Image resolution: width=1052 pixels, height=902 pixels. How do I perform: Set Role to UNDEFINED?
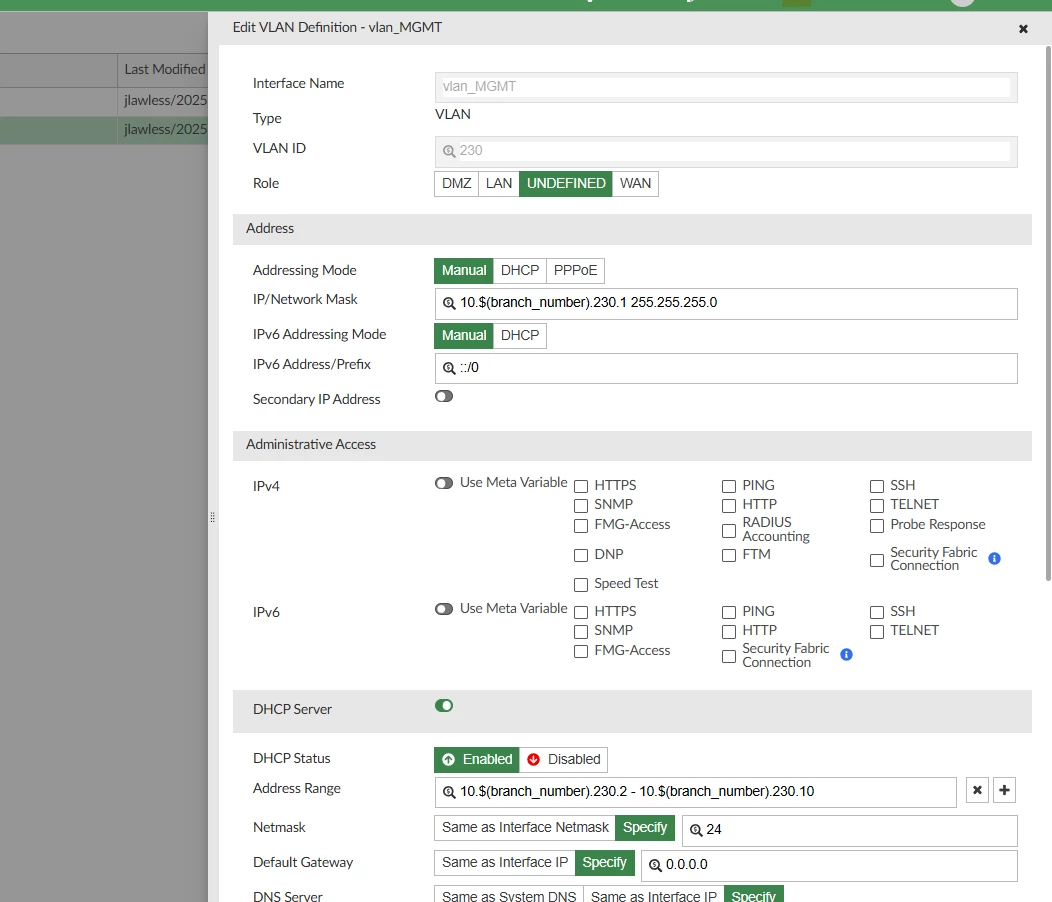[566, 184]
